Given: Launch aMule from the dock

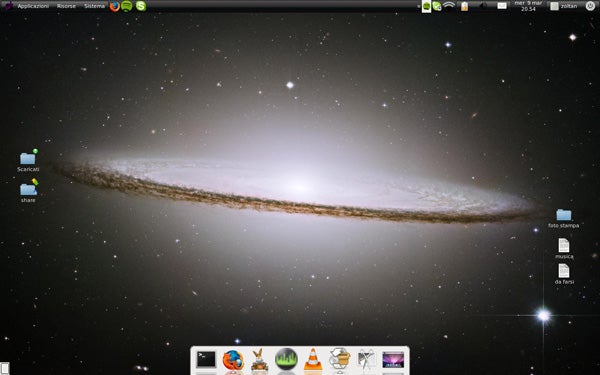Looking at the screenshot, I should point(259,360).
